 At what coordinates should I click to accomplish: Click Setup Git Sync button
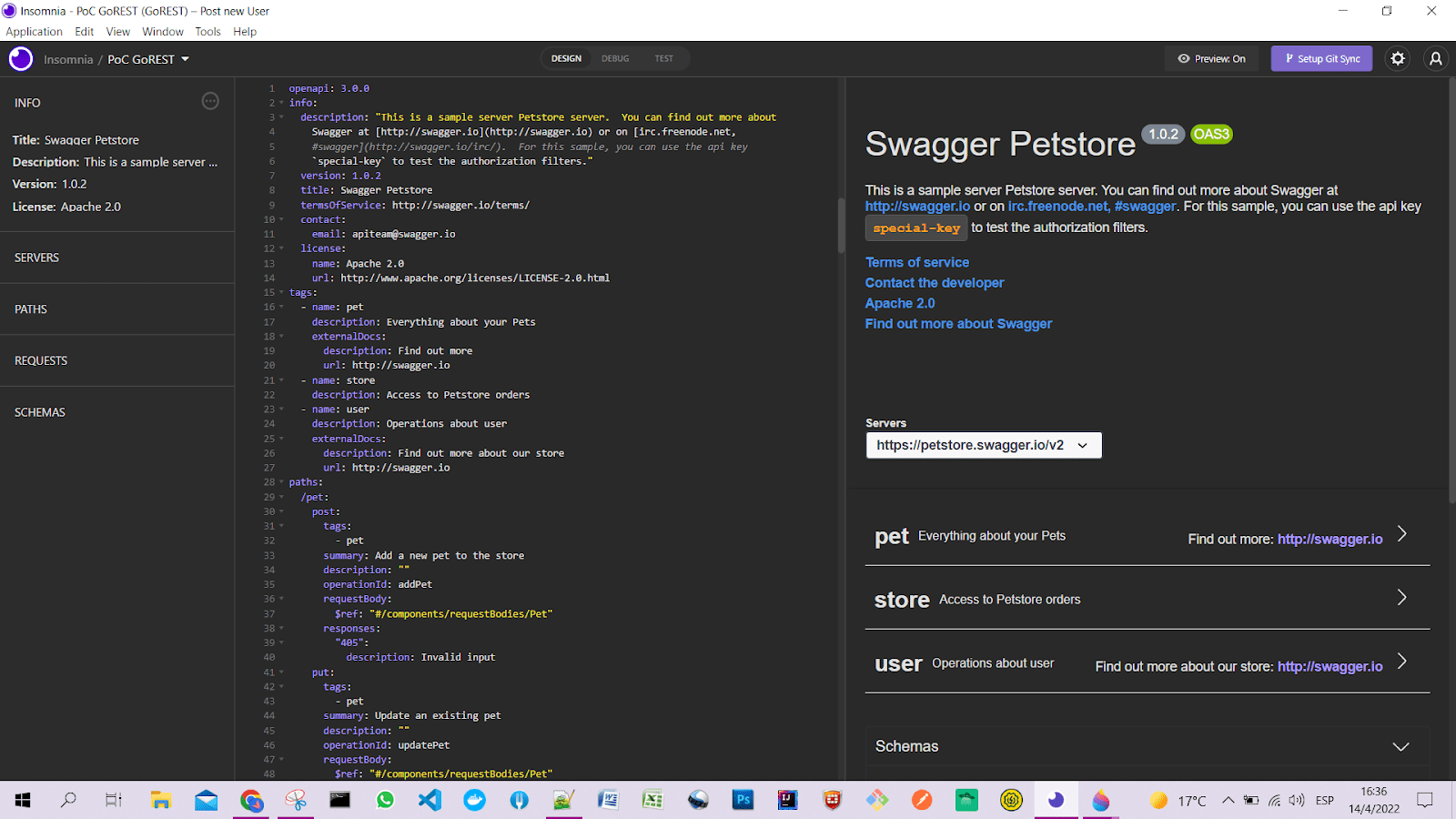(1321, 59)
